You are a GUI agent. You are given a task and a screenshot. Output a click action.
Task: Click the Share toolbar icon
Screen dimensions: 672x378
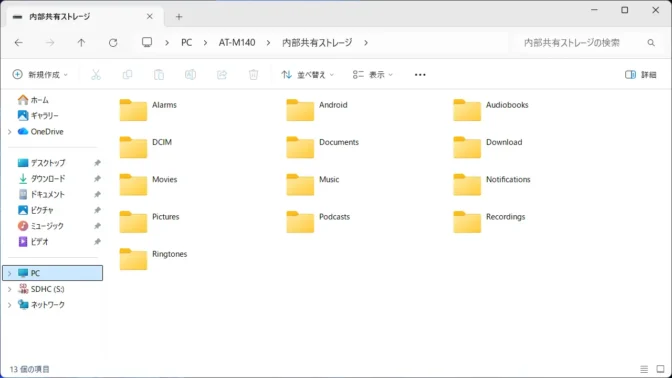222,75
